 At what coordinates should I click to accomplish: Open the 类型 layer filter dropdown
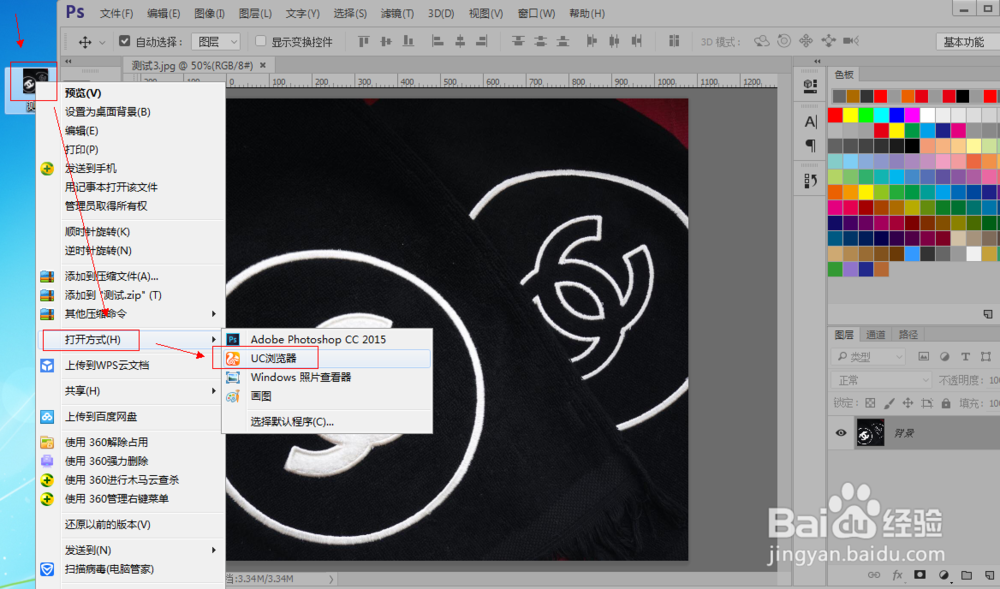point(869,356)
